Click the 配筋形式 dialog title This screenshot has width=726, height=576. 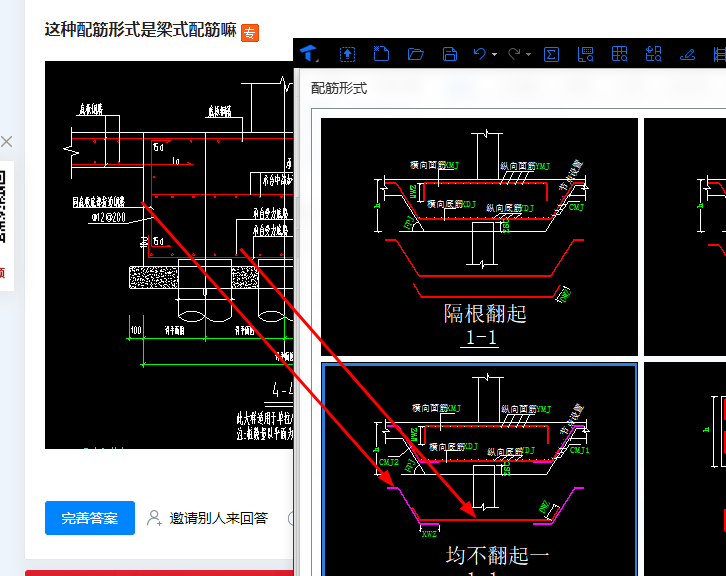(x=339, y=88)
